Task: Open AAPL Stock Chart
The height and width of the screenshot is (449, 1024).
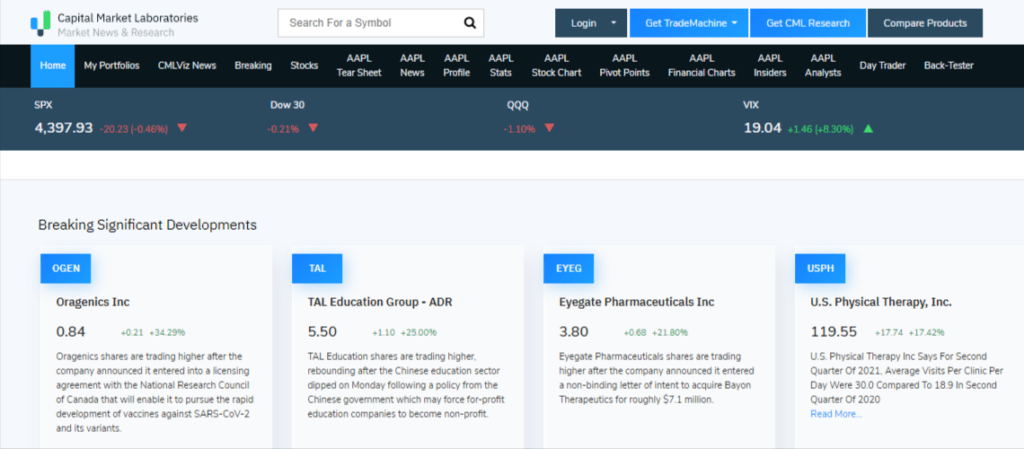Action: pos(556,65)
